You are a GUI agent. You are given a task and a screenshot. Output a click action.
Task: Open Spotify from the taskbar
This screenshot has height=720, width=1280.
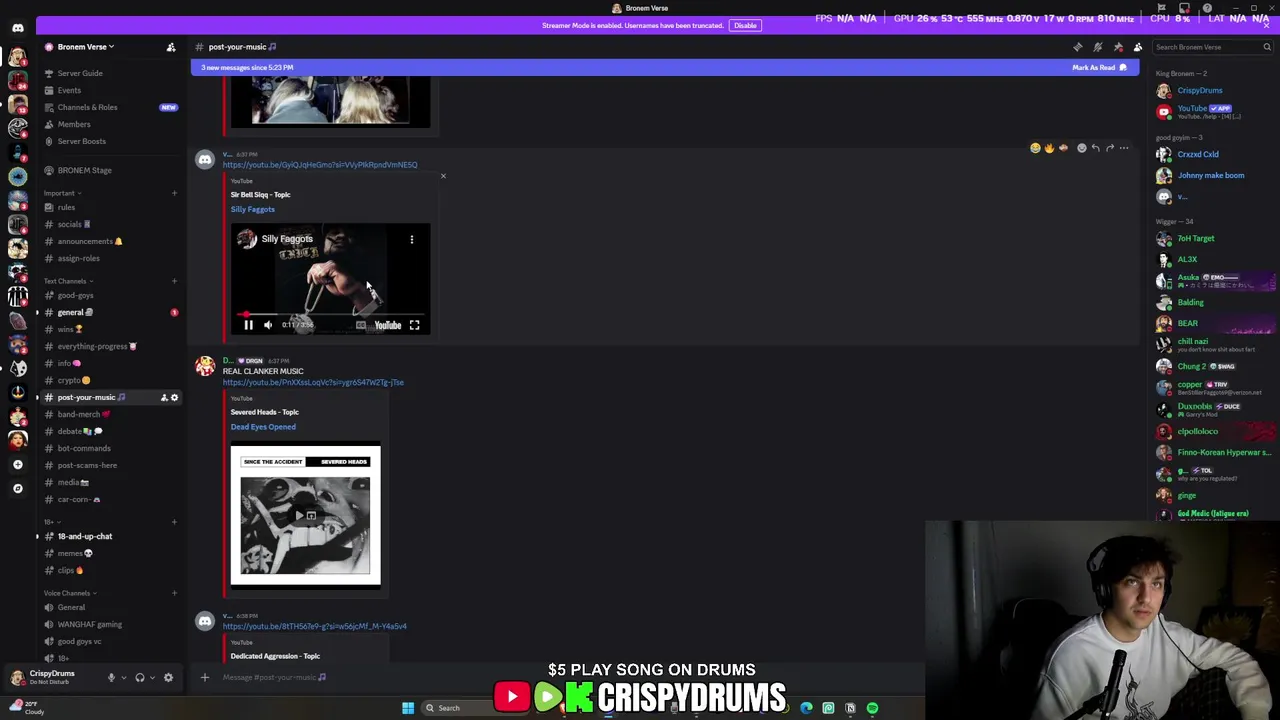tap(872, 708)
